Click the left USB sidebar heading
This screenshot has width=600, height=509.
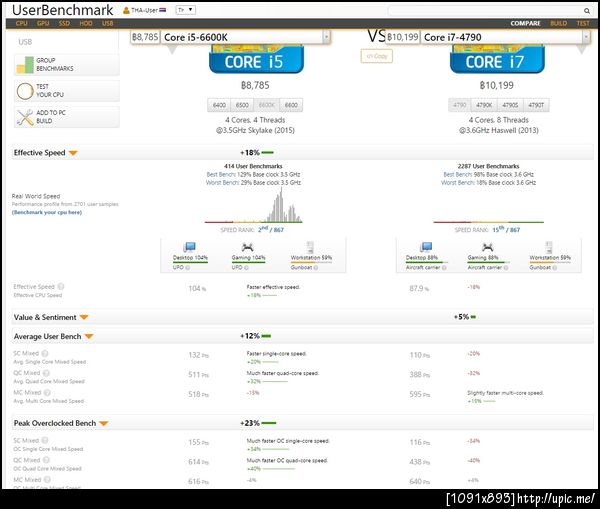pyautogui.click(x=25, y=42)
